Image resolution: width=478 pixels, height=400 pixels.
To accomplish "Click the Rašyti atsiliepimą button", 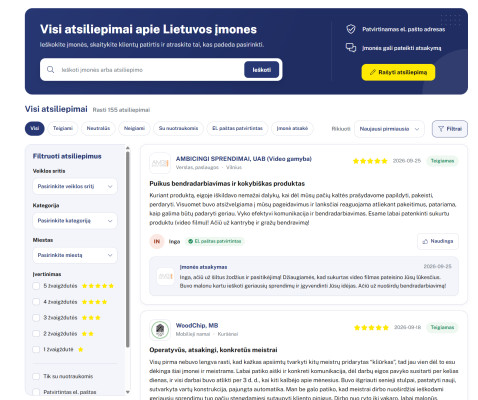I will point(398,72).
